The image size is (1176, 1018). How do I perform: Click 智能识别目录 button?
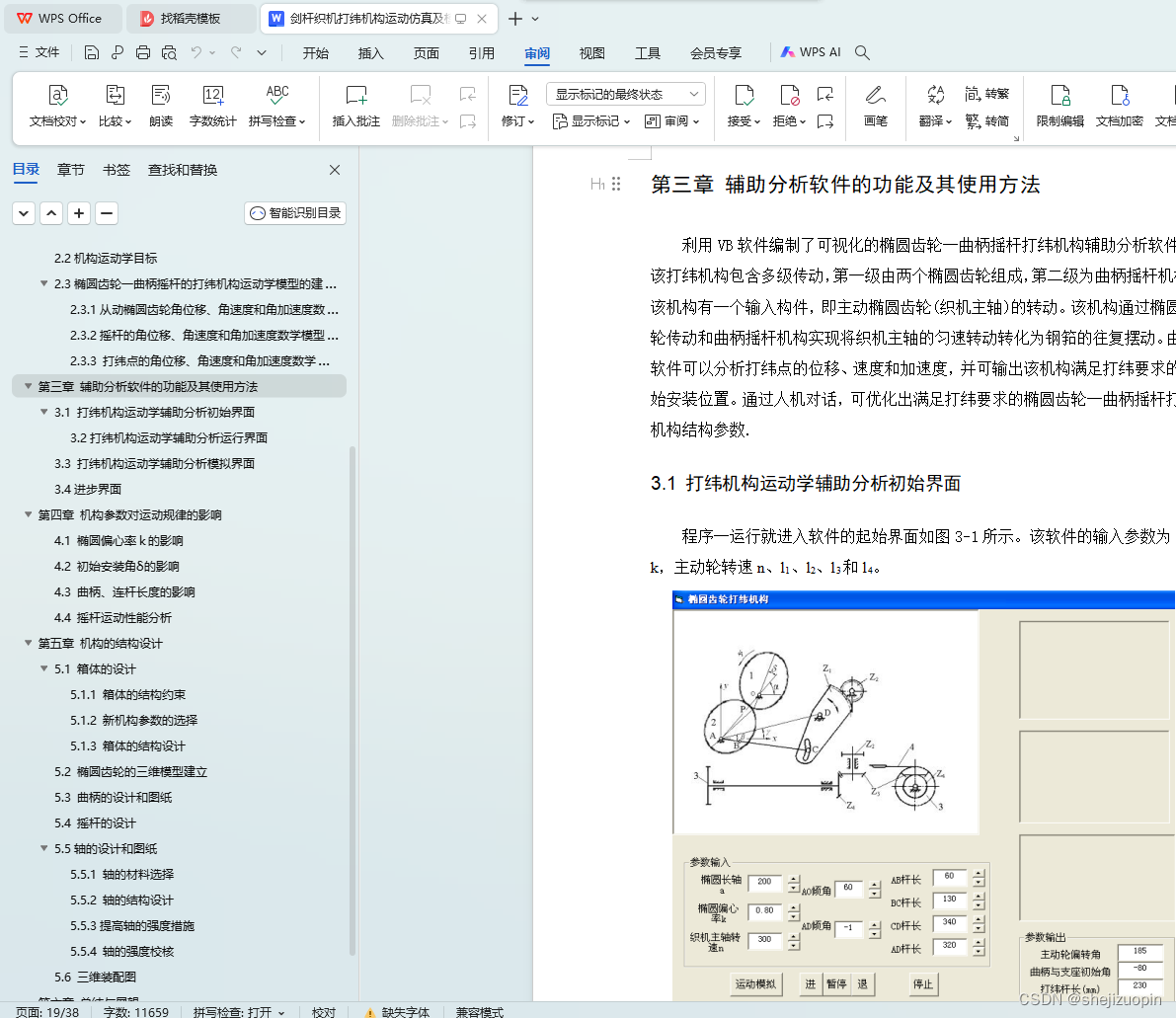coord(295,213)
